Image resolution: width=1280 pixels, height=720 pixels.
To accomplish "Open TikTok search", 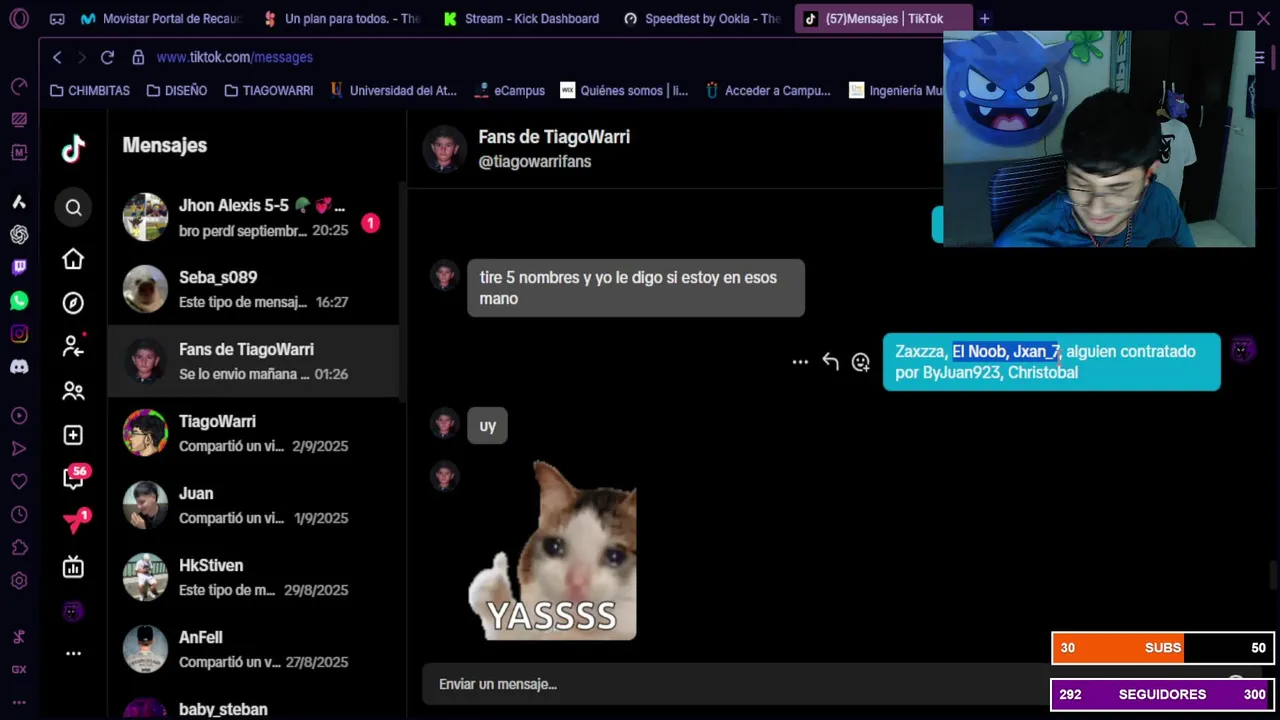I will tap(73, 207).
